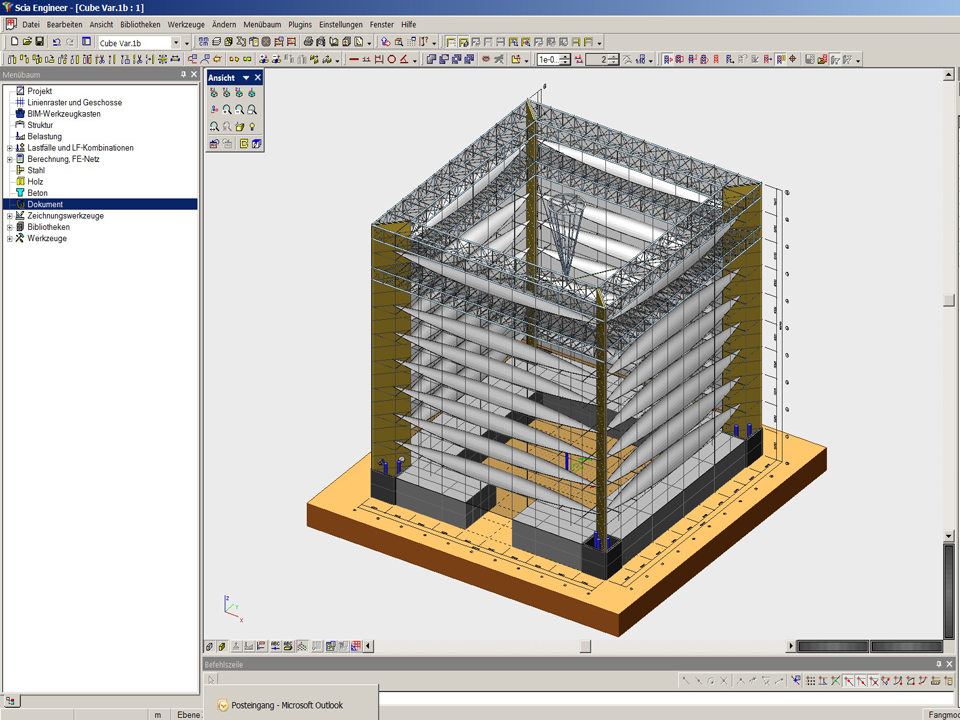Image resolution: width=960 pixels, height=720 pixels.
Task: Click the light bulb icon in Ansicht panel
Action: coord(252,127)
